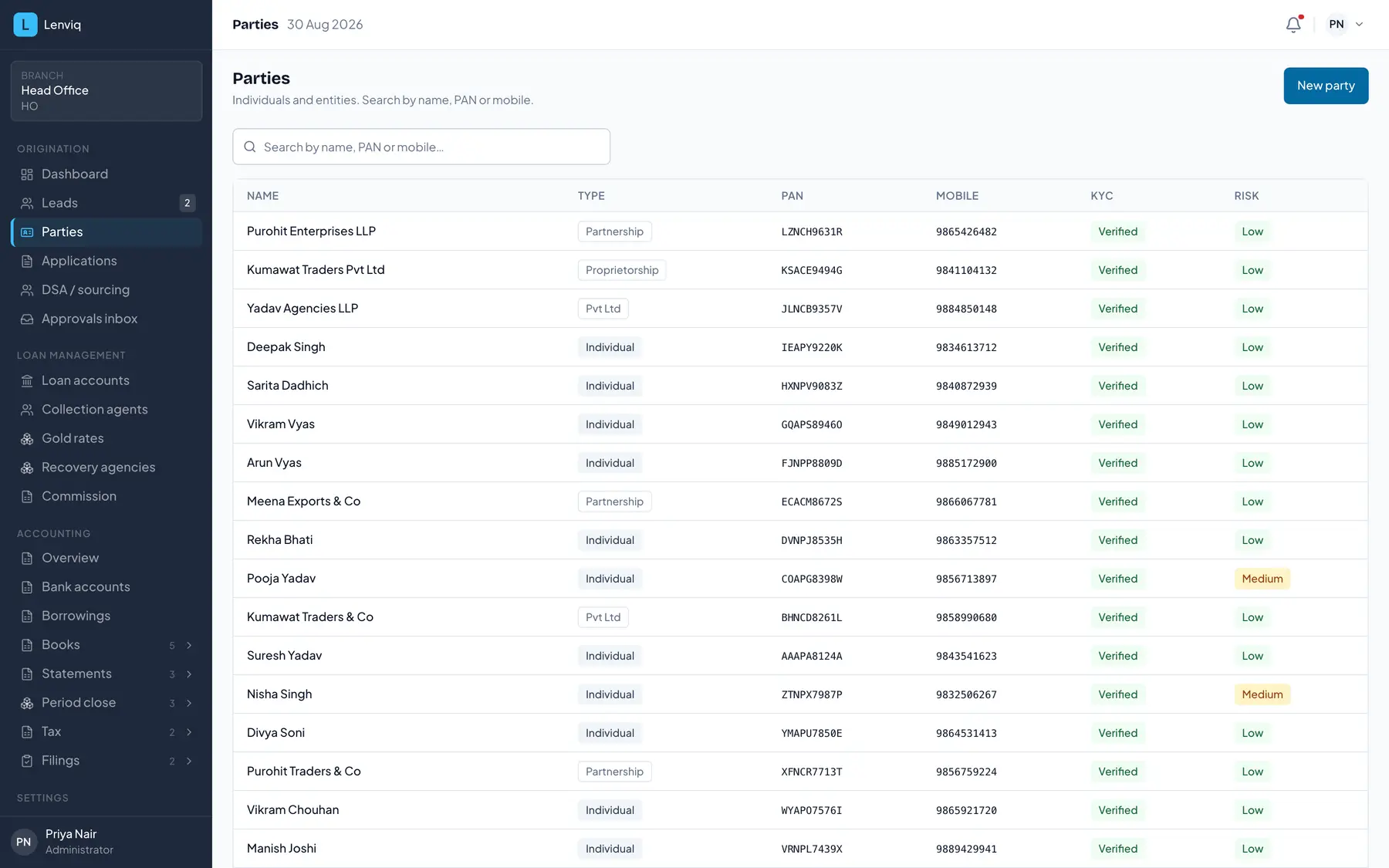The height and width of the screenshot is (868, 1389).
Task: Click Partnership tag for Meena Exports & Co
Action: [x=614, y=502]
